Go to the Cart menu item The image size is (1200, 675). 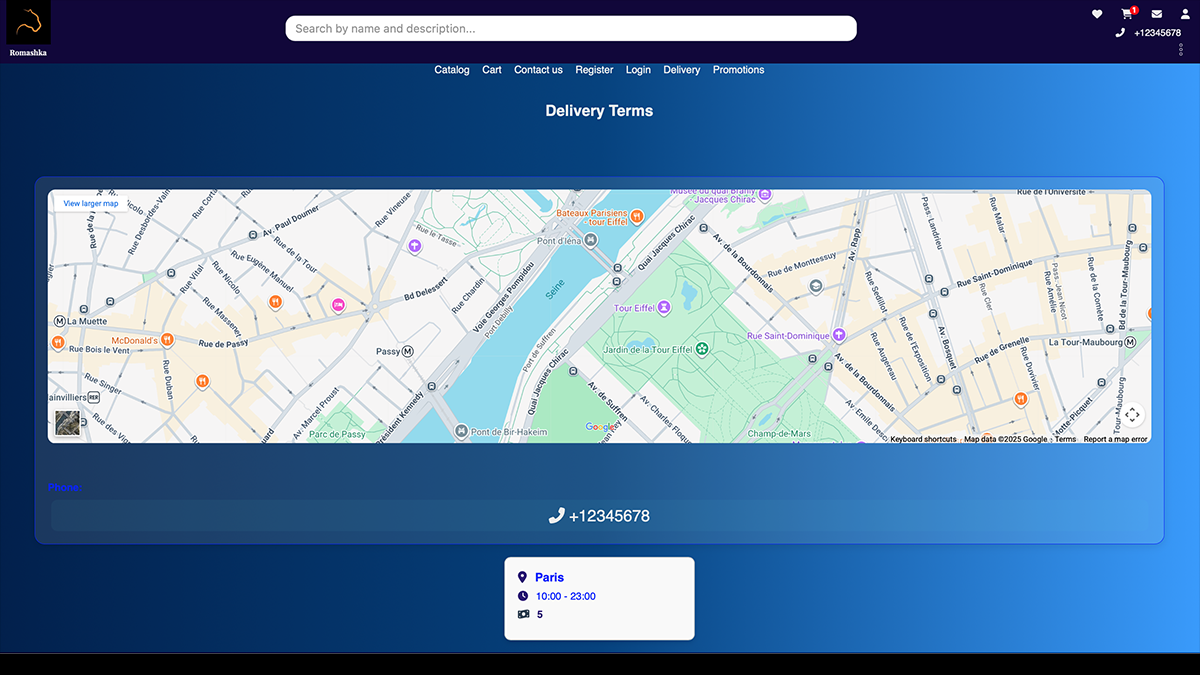click(x=492, y=70)
